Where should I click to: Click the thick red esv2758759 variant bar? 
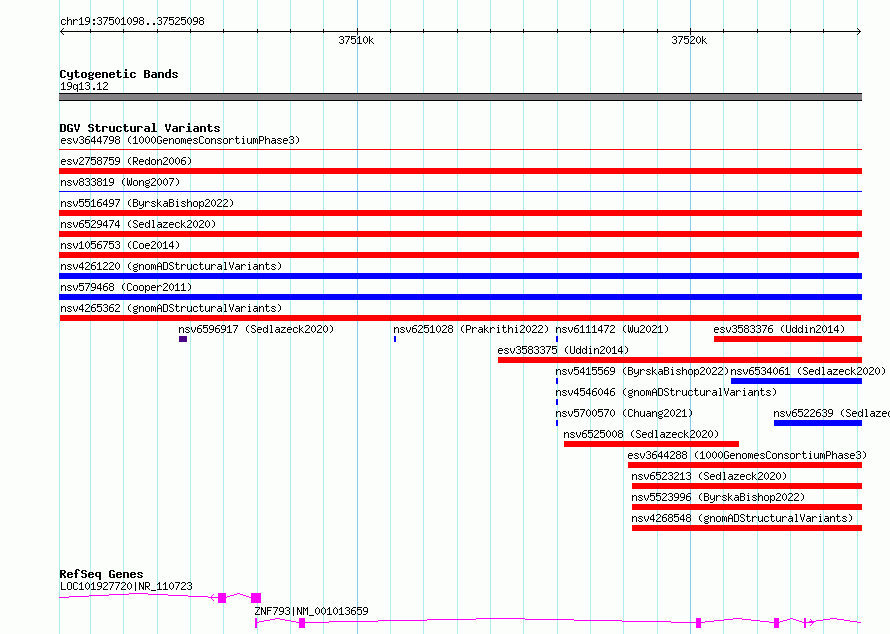(x=460, y=171)
